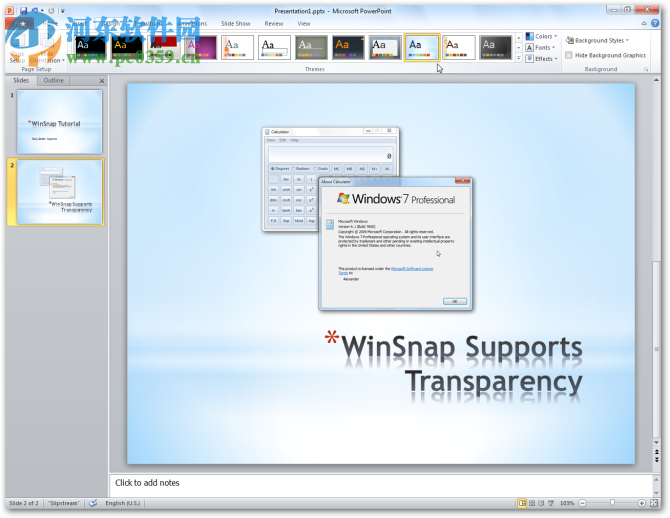Switch to the Outline pane tab

point(53,80)
